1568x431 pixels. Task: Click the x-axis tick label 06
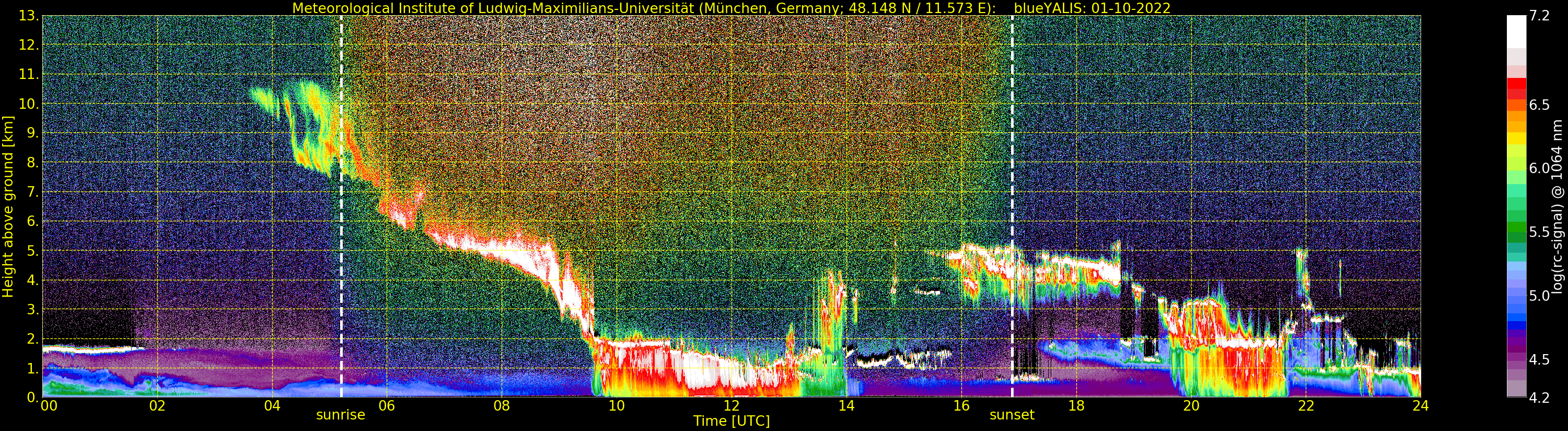387,405
